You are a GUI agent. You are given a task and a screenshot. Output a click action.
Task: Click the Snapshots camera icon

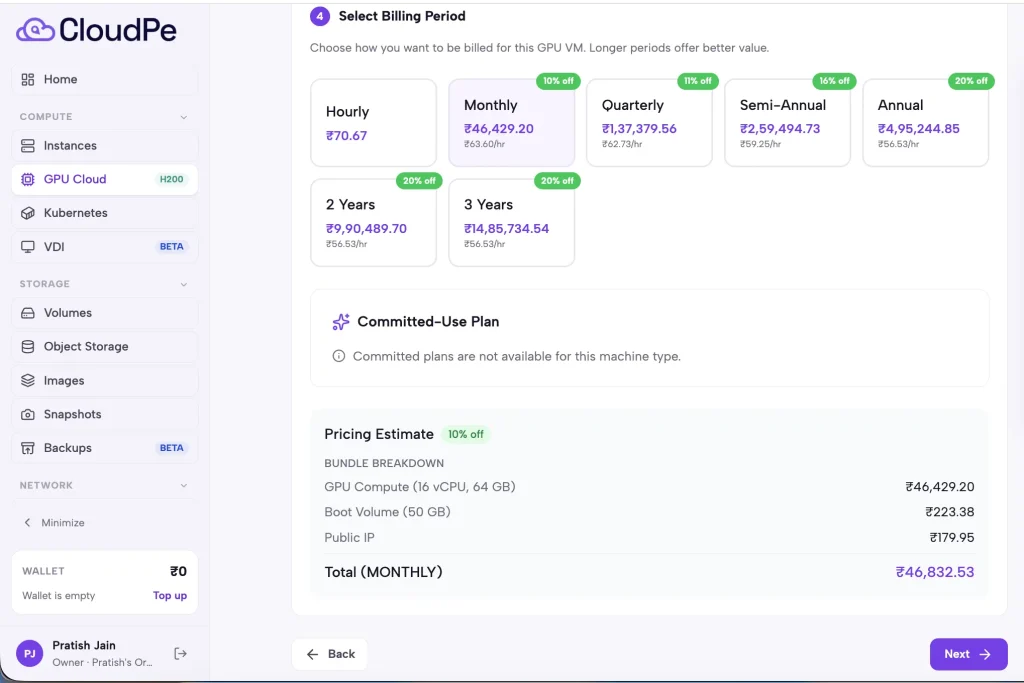(27, 415)
